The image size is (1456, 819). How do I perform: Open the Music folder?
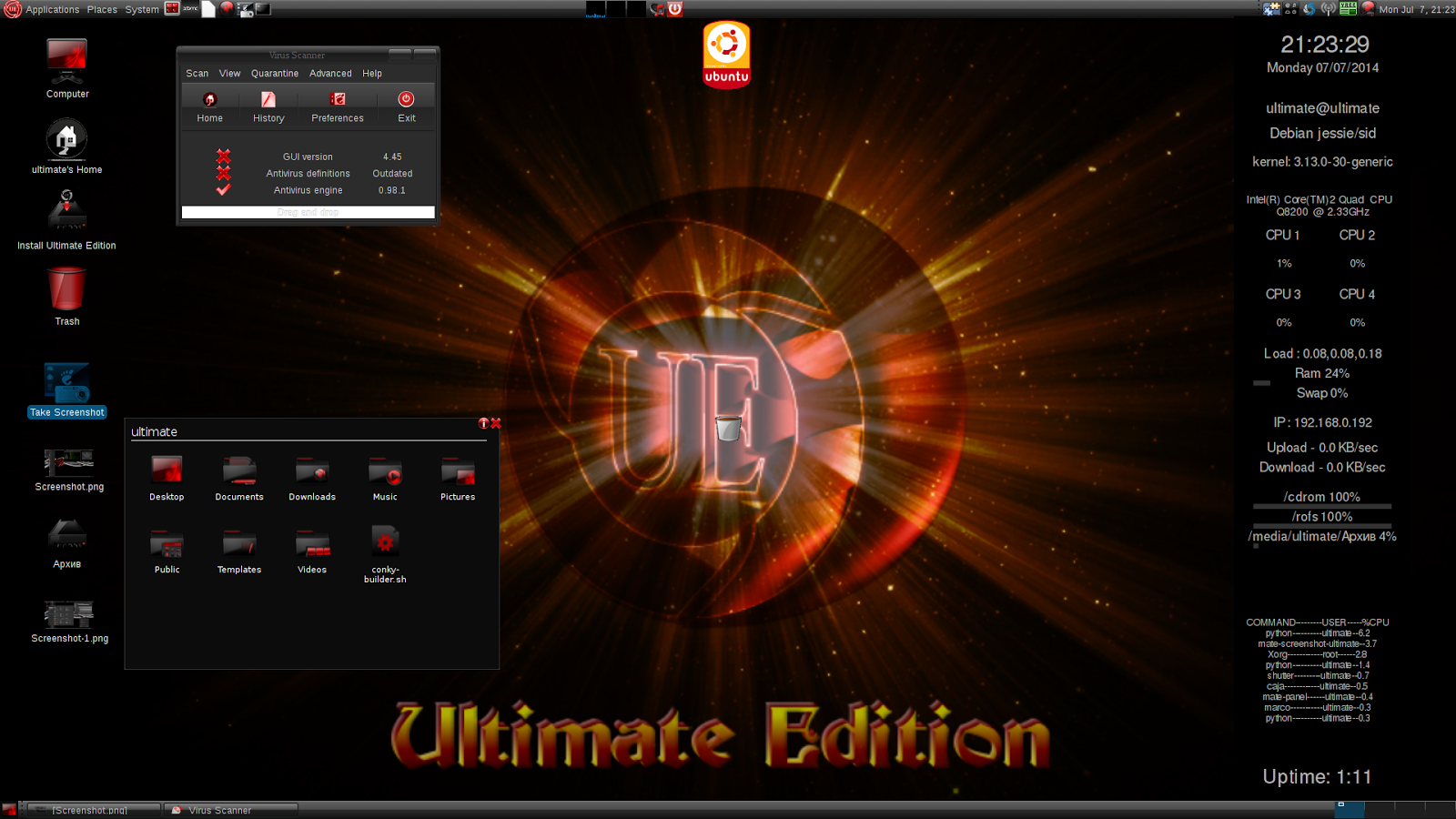coord(385,479)
